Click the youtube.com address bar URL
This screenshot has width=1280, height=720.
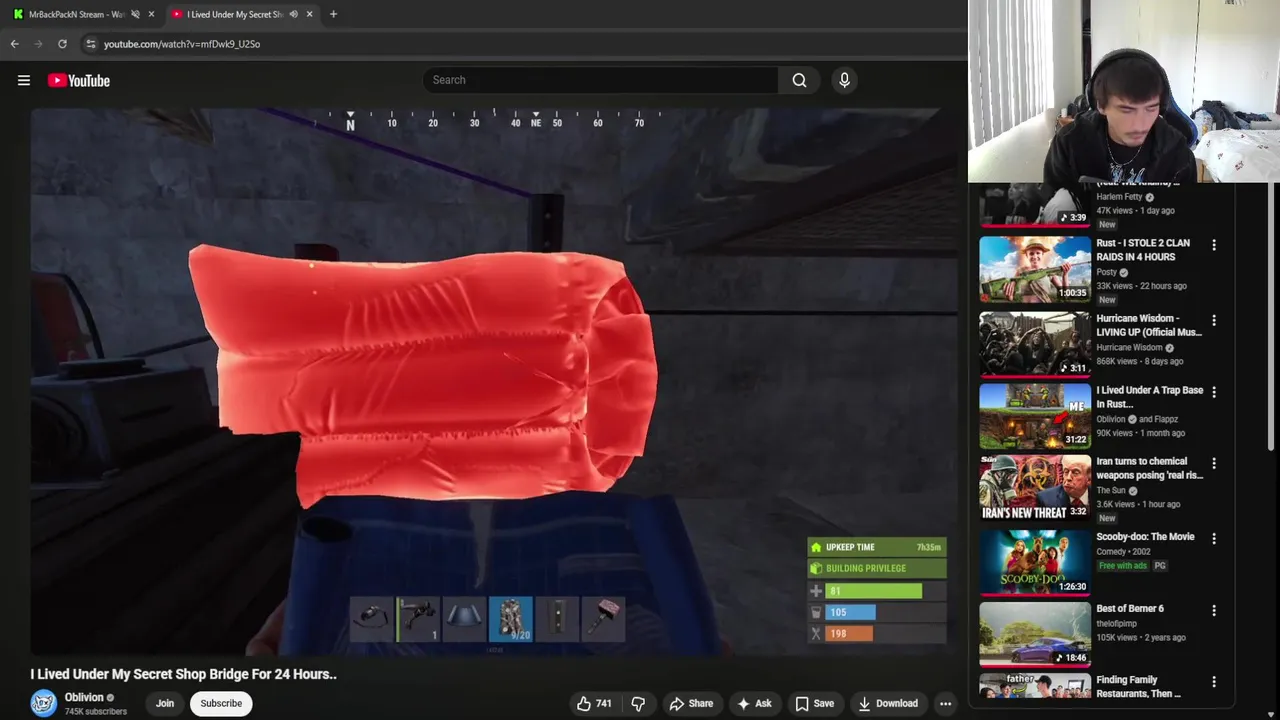tap(182, 44)
